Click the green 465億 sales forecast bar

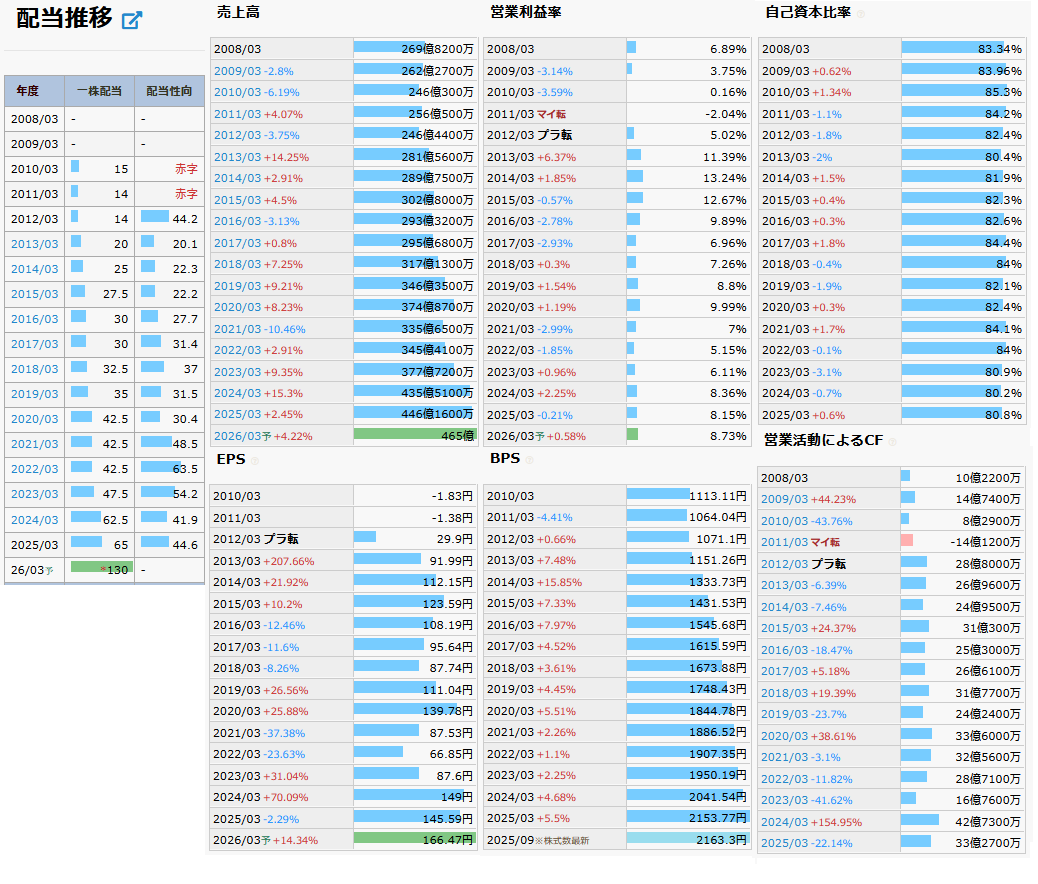point(414,436)
